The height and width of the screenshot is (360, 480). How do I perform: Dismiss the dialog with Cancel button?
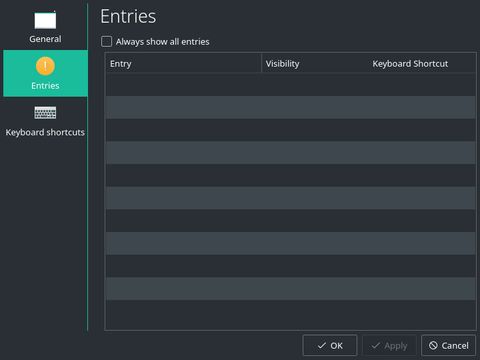tap(448, 345)
